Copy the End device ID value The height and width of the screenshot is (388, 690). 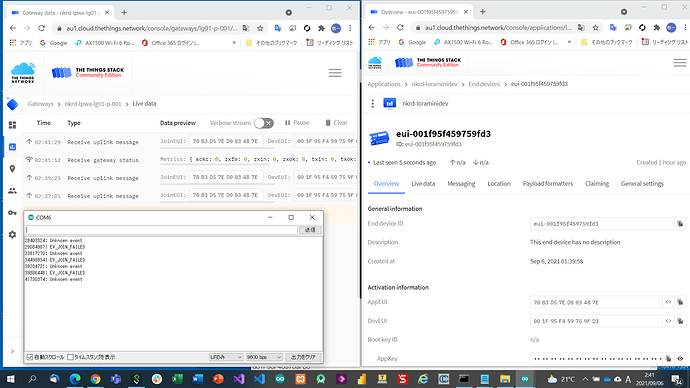(680, 223)
